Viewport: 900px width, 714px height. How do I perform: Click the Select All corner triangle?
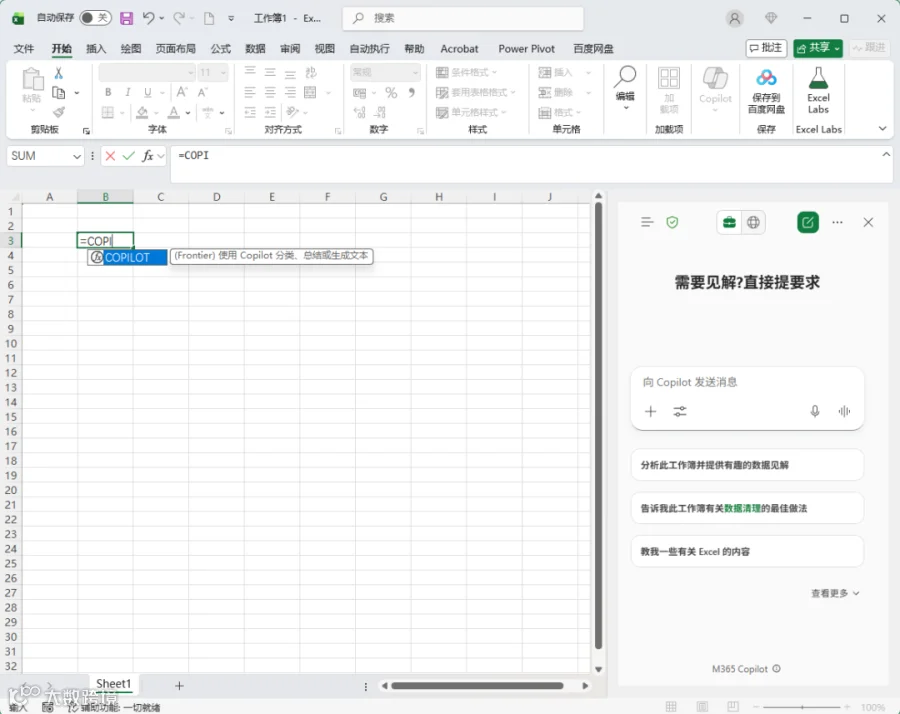[14, 197]
